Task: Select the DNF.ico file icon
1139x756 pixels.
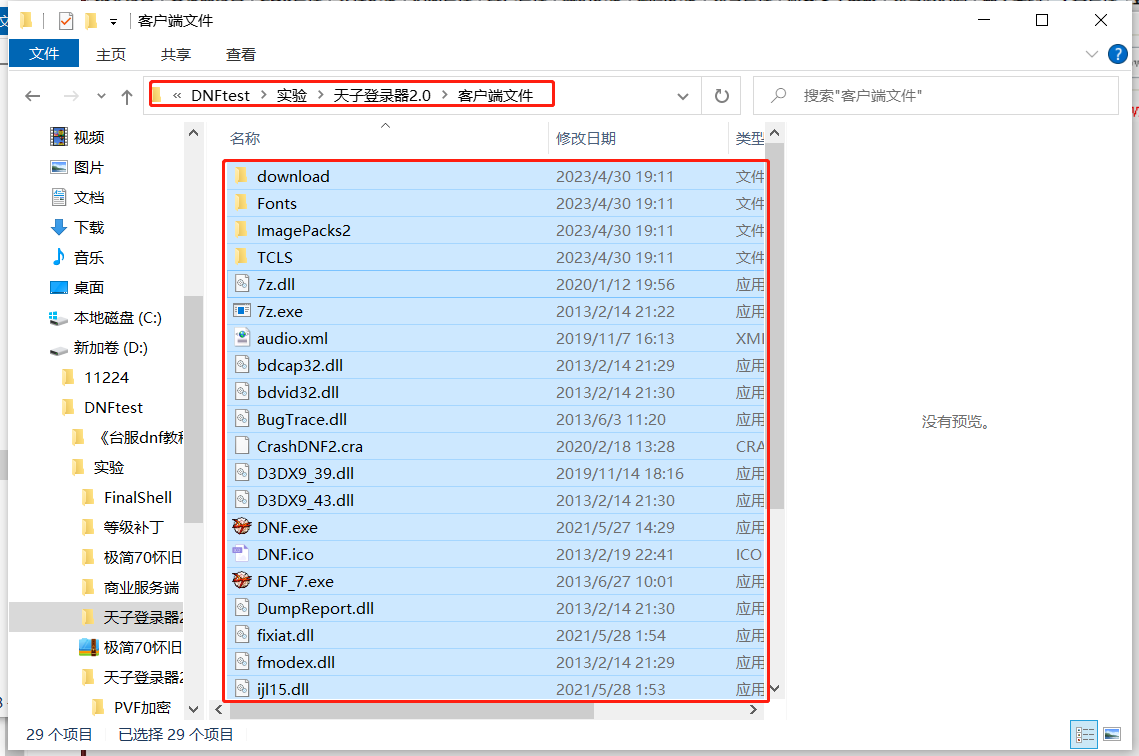Action: [241, 554]
